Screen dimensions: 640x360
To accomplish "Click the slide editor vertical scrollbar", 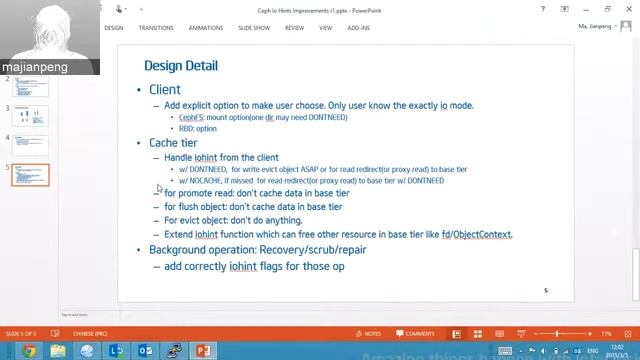I will click(x=636, y=274).
